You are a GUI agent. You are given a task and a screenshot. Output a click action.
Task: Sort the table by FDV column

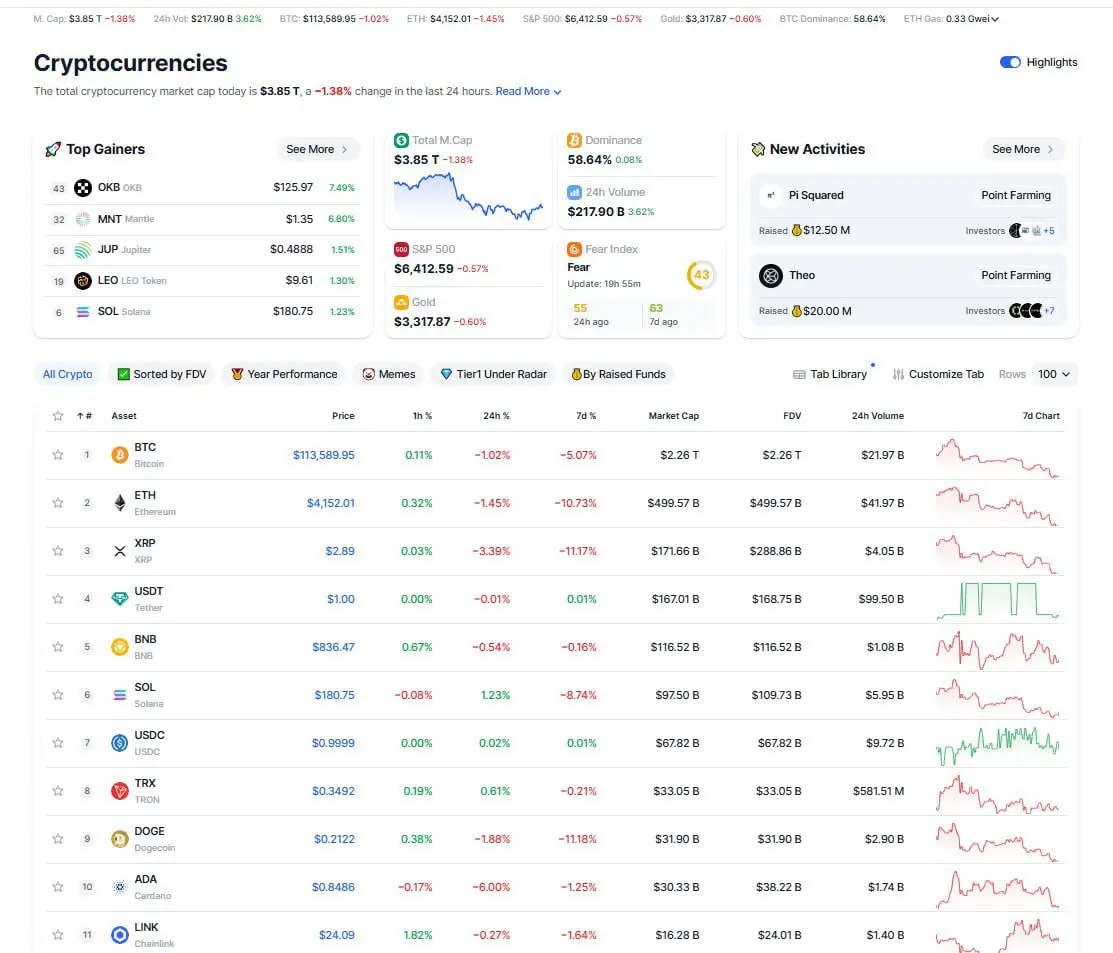792,416
